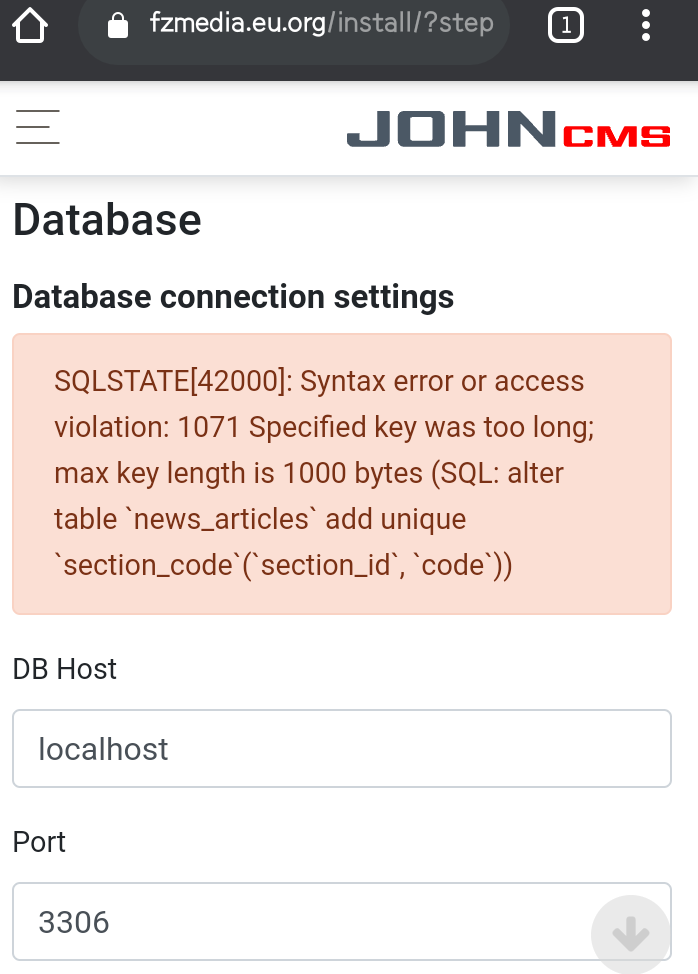Open the hamburger navigation menu

tap(38, 127)
